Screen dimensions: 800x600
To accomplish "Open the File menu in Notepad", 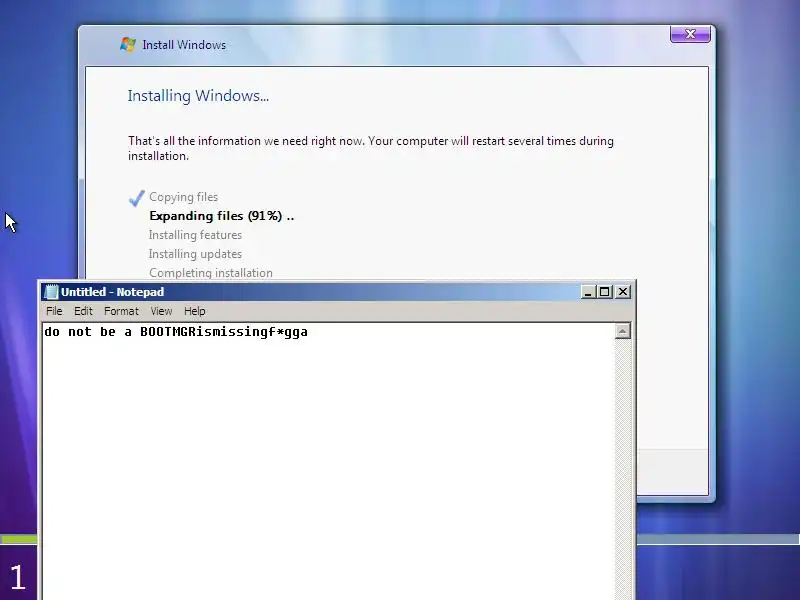I will coord(54,311).
